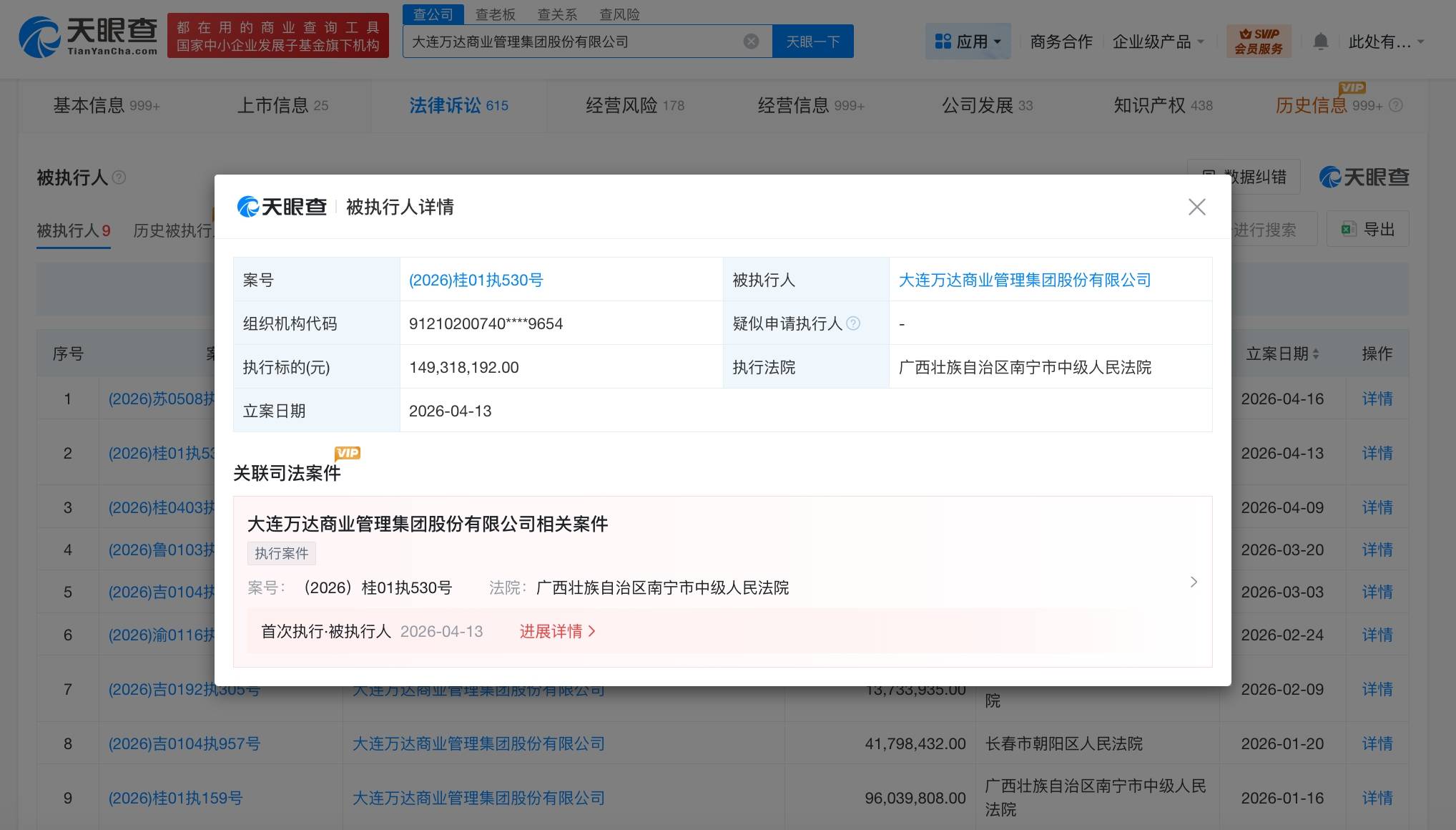Open the user account dropdown 此处有…
The image size is (1456, 830).
[x=1385, y=41]
